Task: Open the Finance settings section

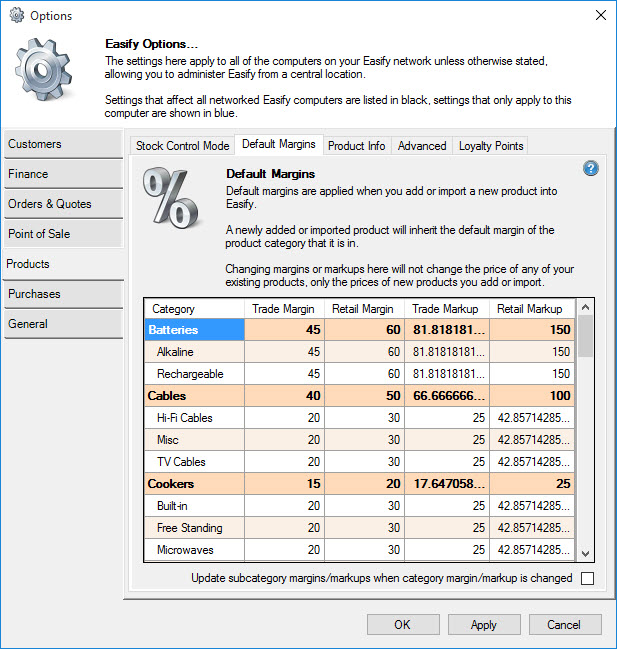Action: [63, 174]
